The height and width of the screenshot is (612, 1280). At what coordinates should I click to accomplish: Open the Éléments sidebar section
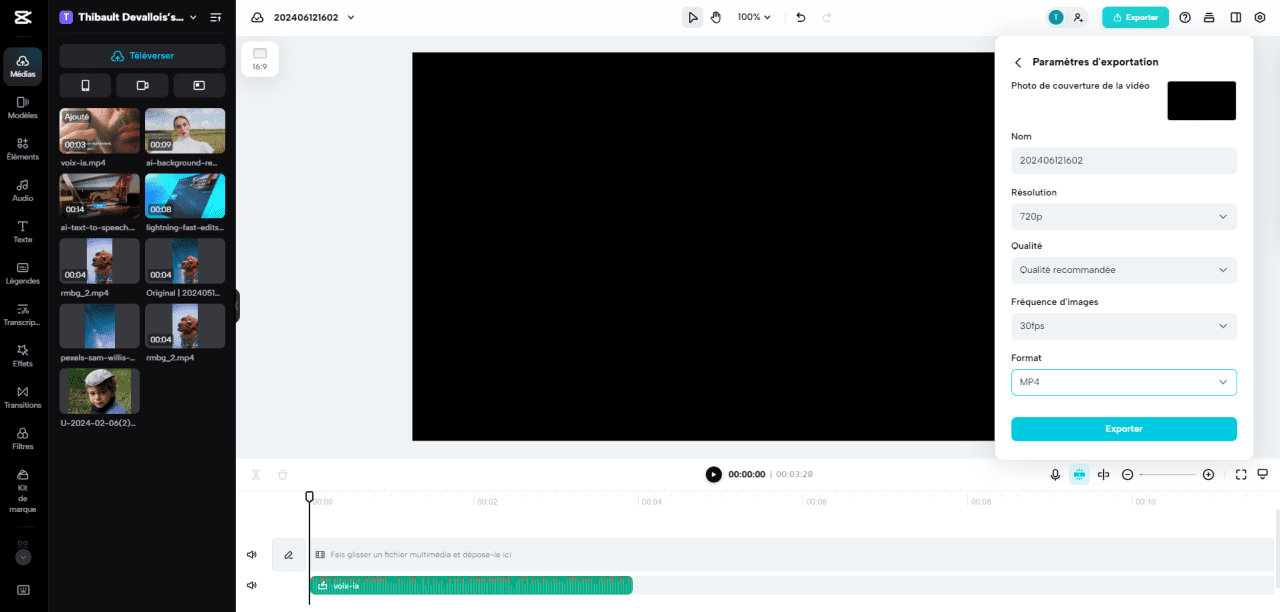pos(23,149)
